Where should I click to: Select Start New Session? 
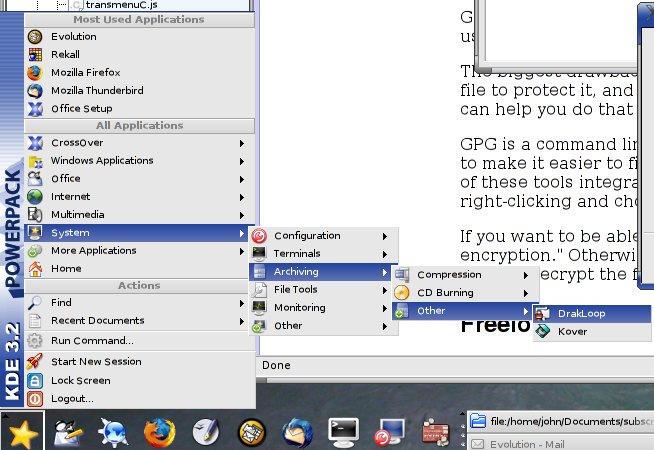[139, 362]
